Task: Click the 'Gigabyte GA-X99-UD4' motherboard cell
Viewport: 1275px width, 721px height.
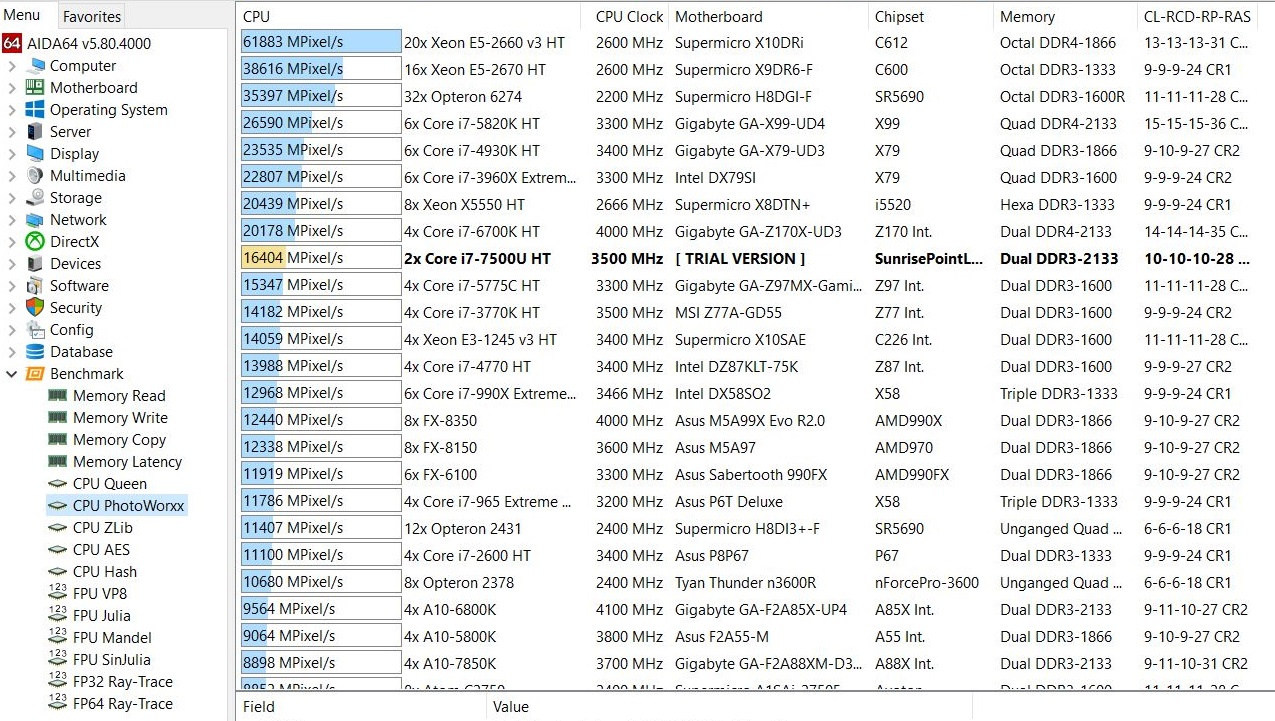Action: click(749, 124)
